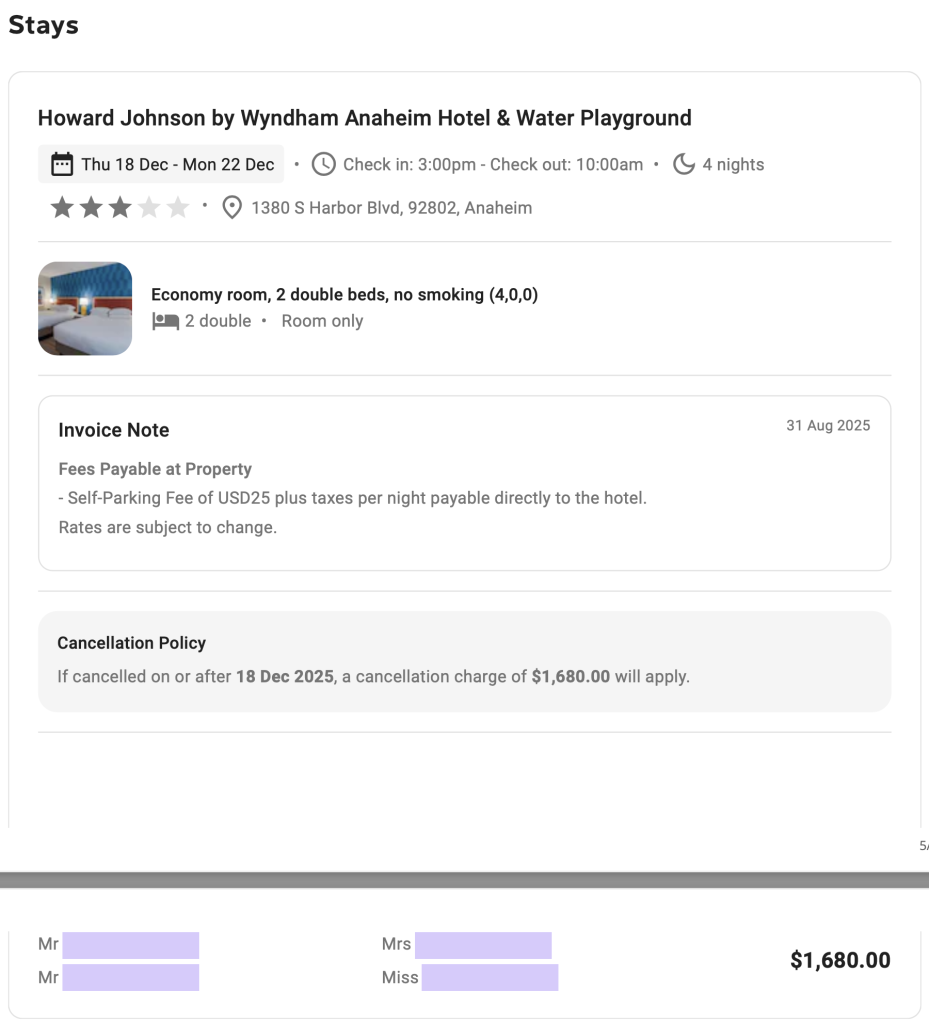Click the fifth empty star rating icon
The height and width of the screenshot is (1024, 929).
[178, 208]
